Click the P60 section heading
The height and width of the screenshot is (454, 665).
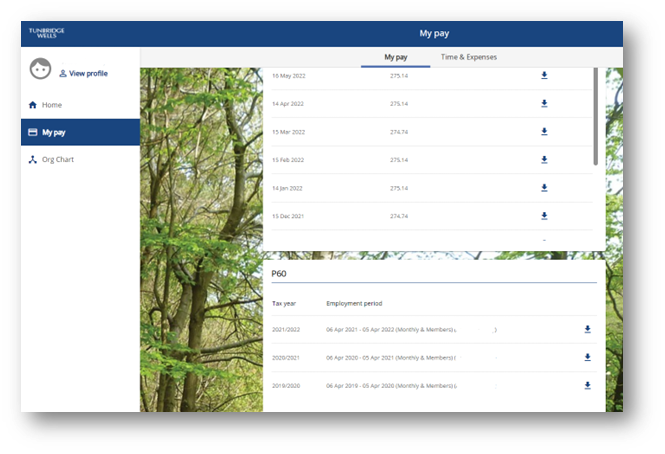coord(279,274)
